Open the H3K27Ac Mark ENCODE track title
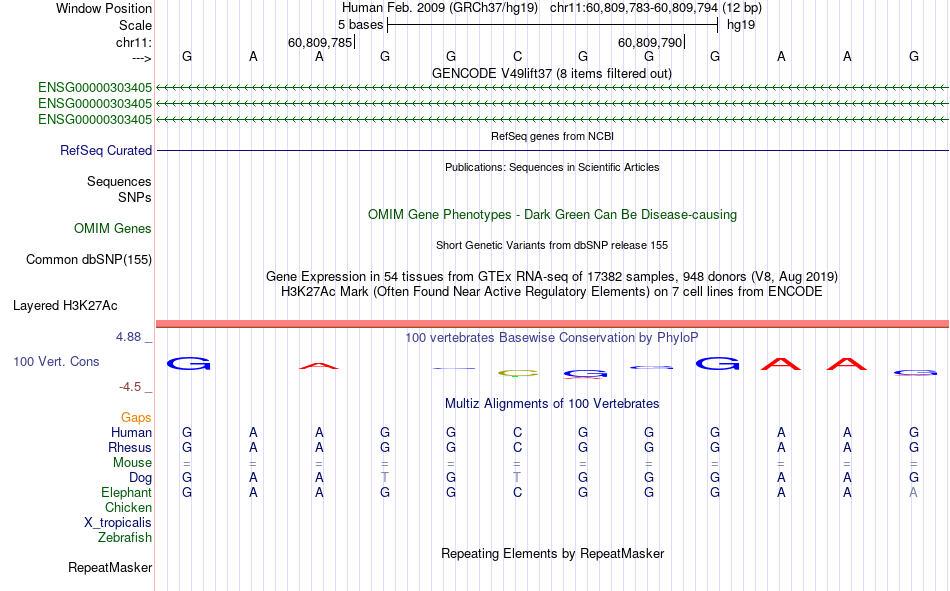This screenshot has height=591, width=950. point(551,292)
